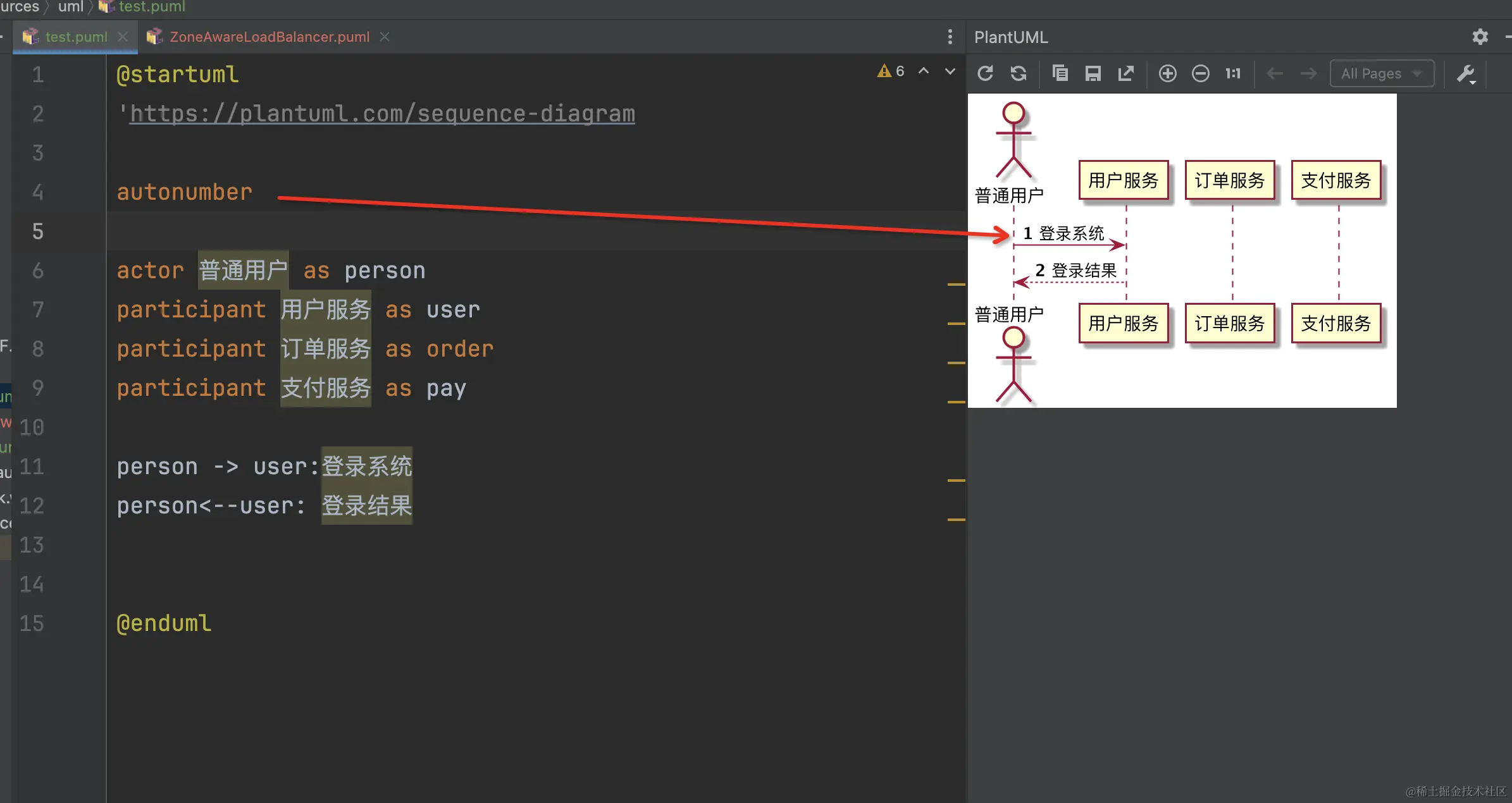This screenshot has height=803, width=1512.
Task: Click the reload-on-change sync arrows icon
Action: (x=1019, y=73)
